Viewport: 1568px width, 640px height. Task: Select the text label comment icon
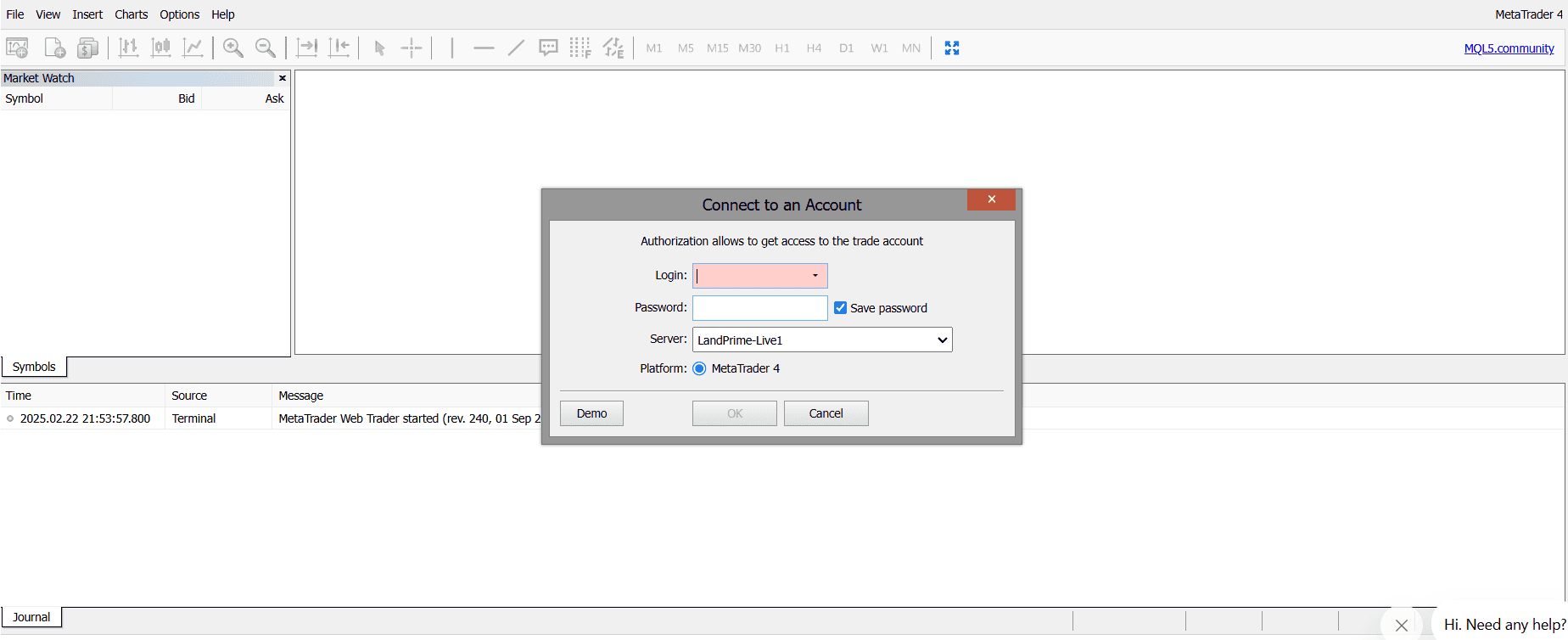point(548,48)
